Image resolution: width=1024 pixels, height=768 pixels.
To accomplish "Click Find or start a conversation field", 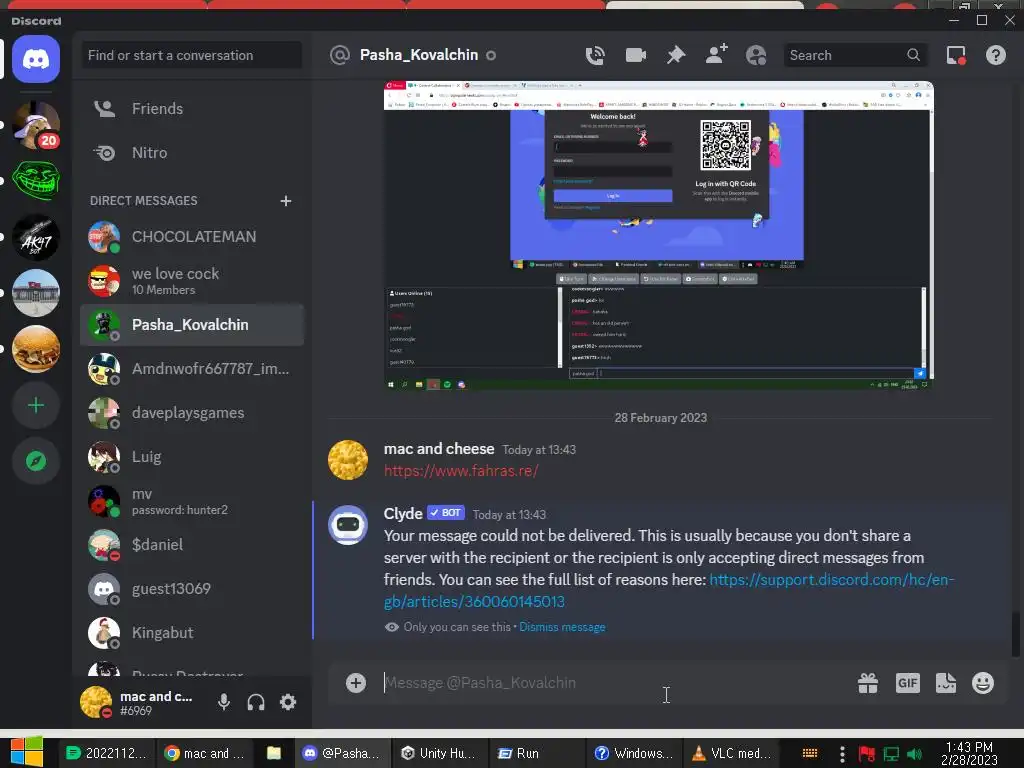I will [x=192, y=56].
